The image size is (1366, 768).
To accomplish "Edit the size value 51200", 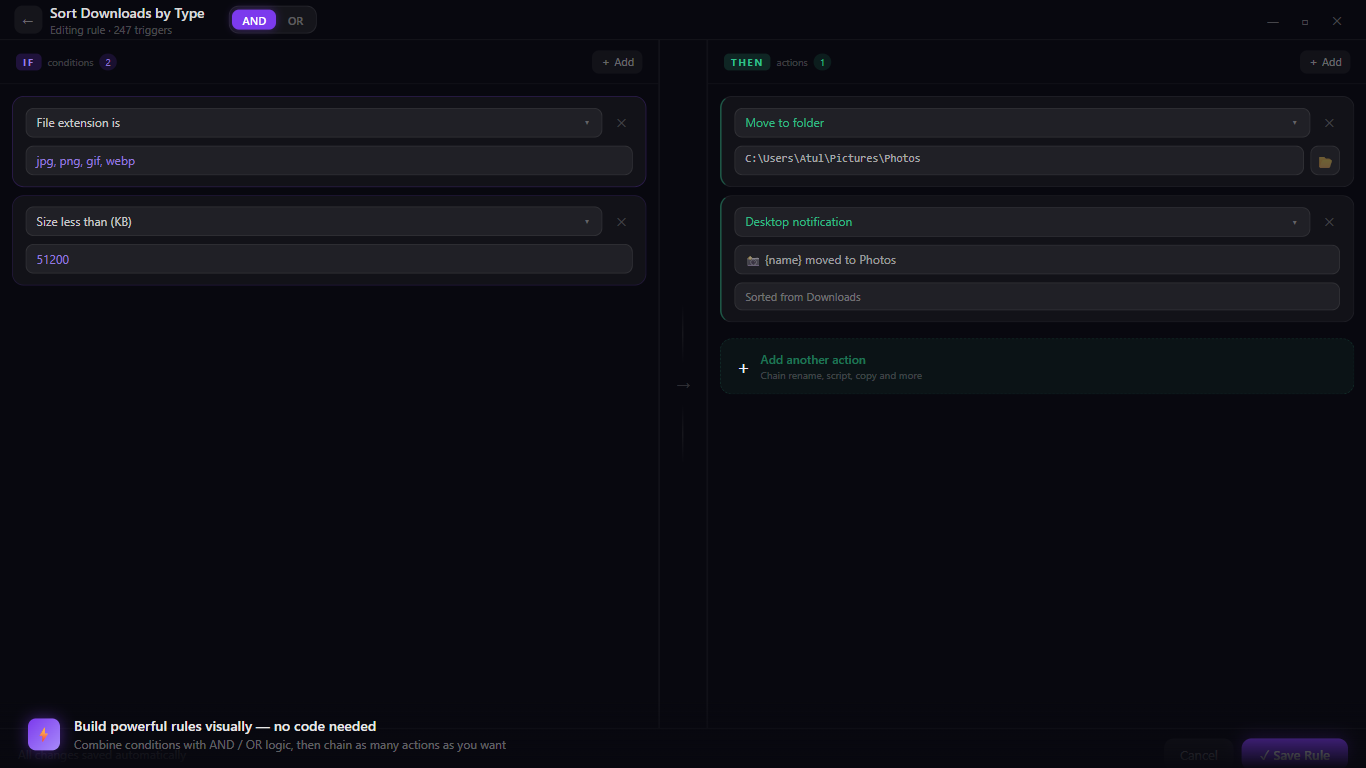I will click(329, 259).
